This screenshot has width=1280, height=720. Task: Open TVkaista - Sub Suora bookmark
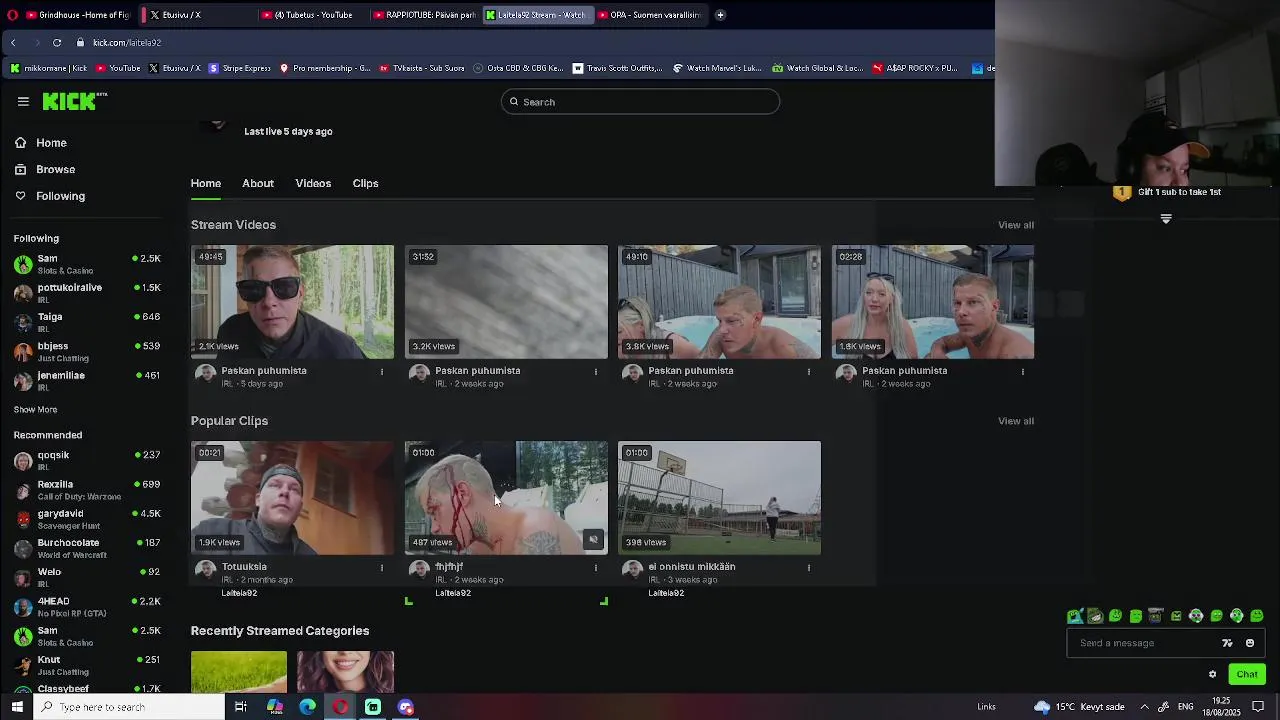coord(422,68)
